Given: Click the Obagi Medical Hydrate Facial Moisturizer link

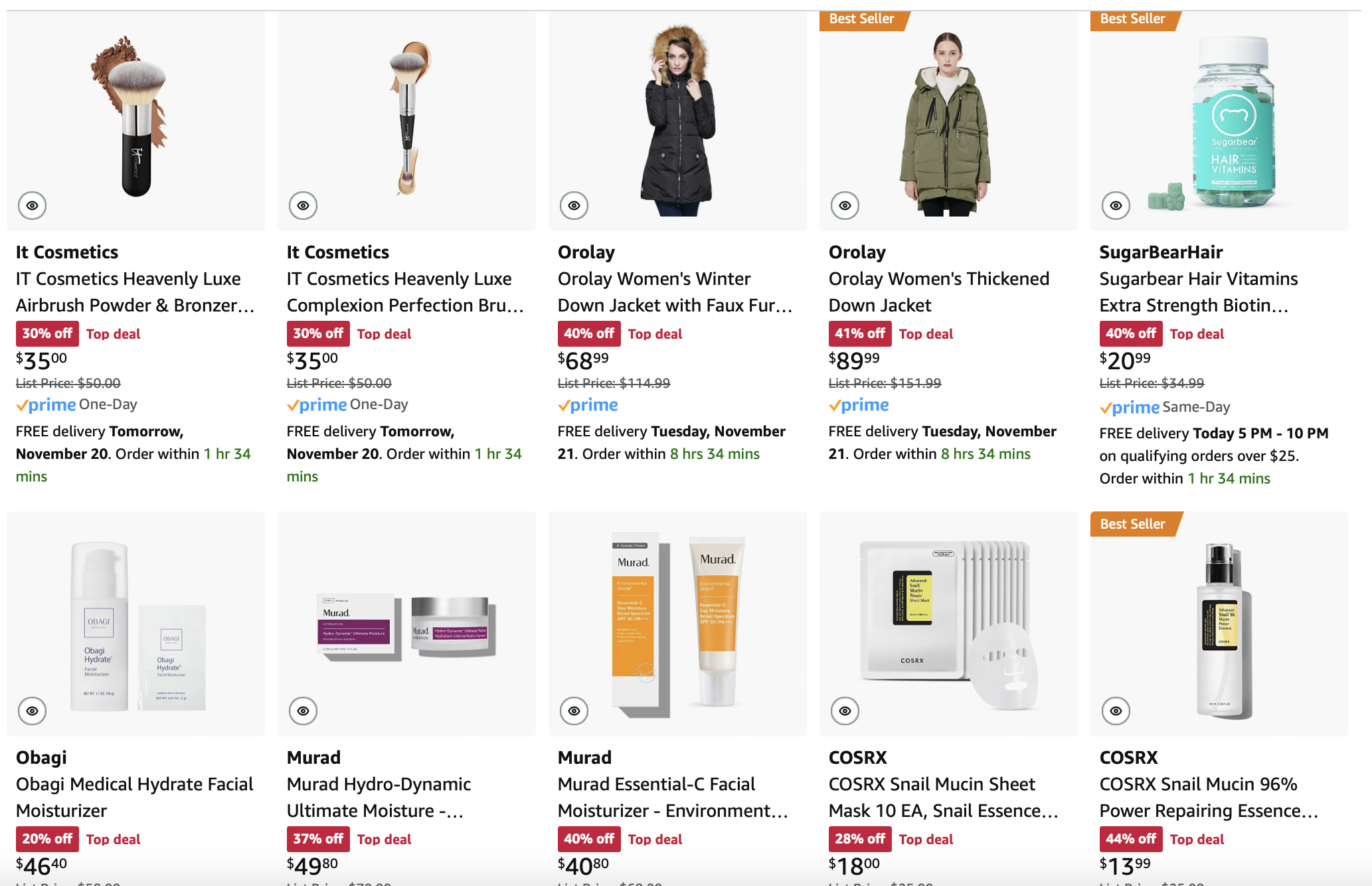Looking at the screenshot, I should click(135, 798).
